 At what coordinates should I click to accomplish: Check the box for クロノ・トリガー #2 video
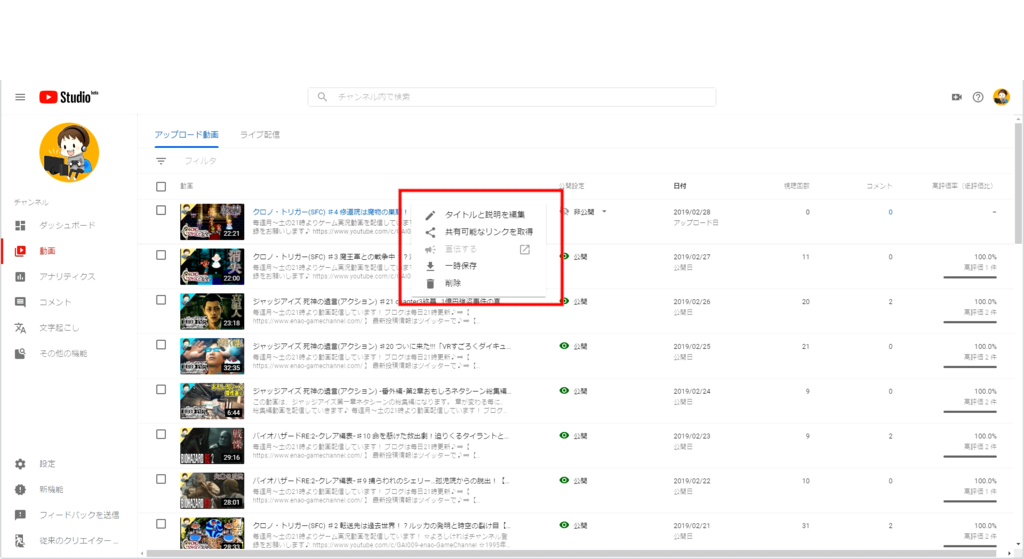click(x=161, y=524)
